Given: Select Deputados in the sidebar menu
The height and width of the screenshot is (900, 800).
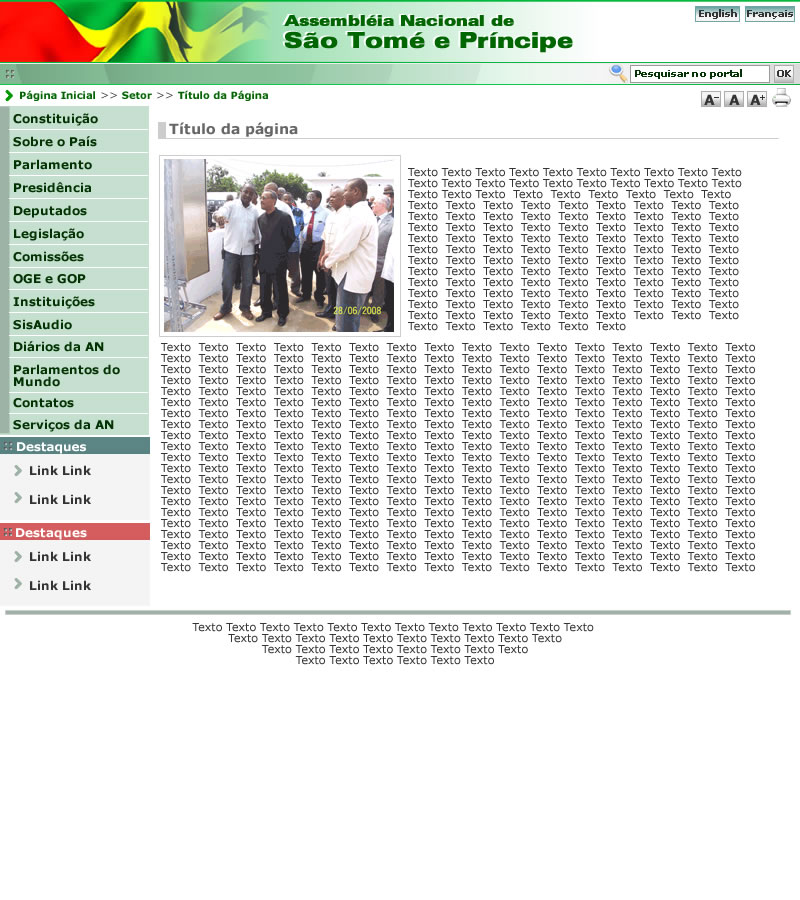Looking at the screenshot, I should (50, 211).
